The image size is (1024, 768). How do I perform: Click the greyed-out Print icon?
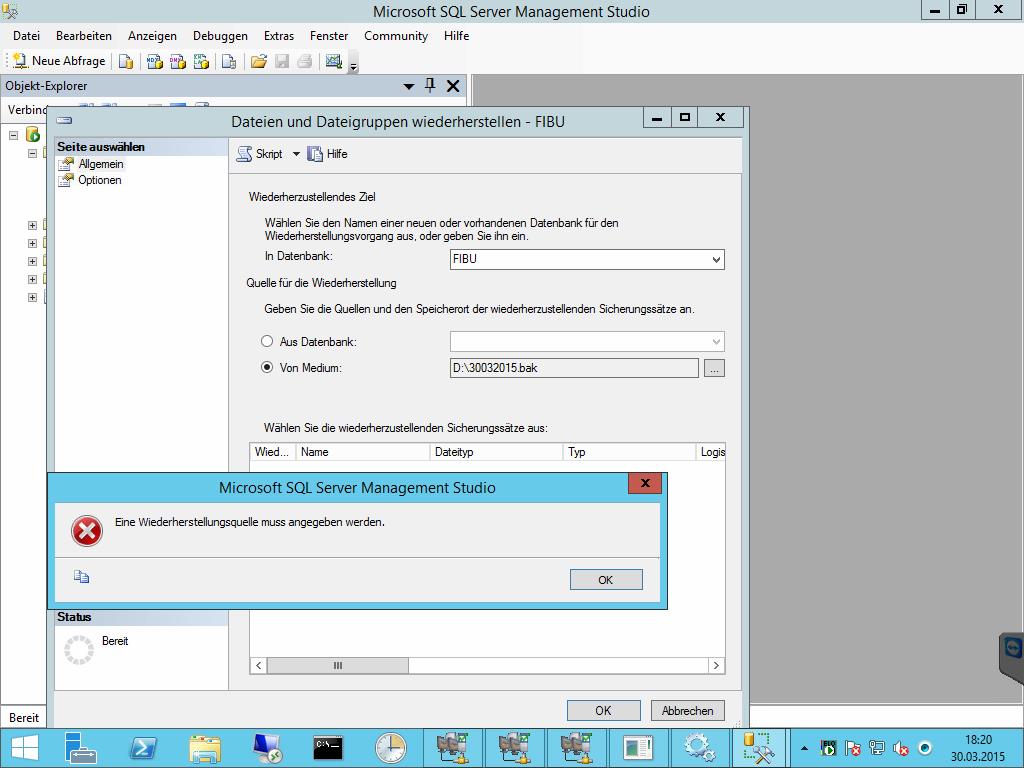pos(304,61)
